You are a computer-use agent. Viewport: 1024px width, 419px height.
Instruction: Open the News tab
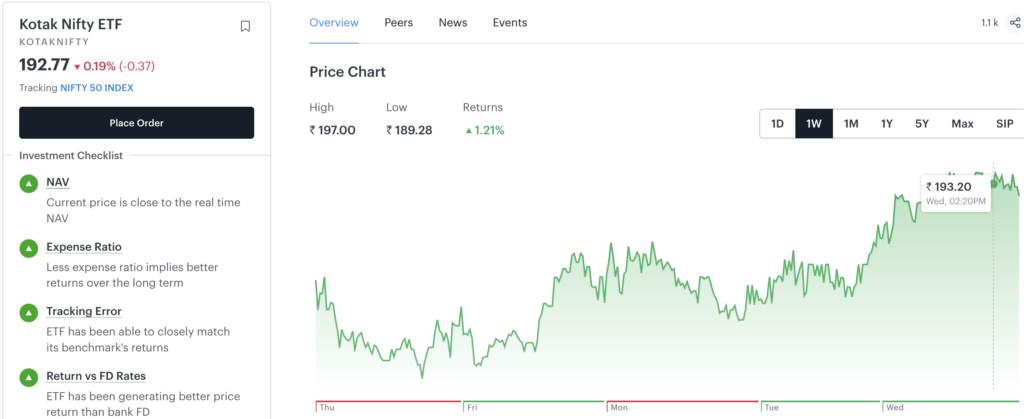coord(453,23)
